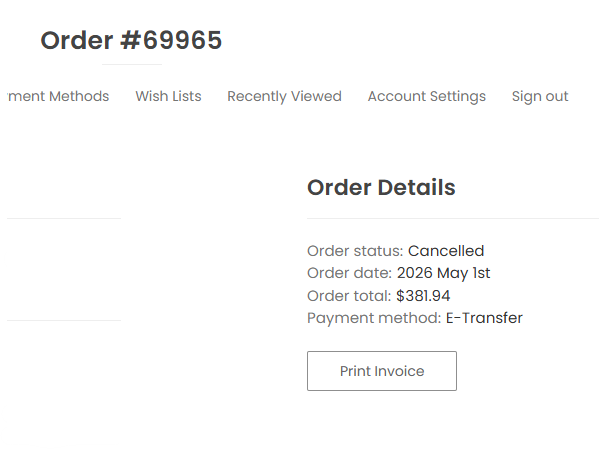
Task: Click the Print Invoice button
Action: click(382, 371)
